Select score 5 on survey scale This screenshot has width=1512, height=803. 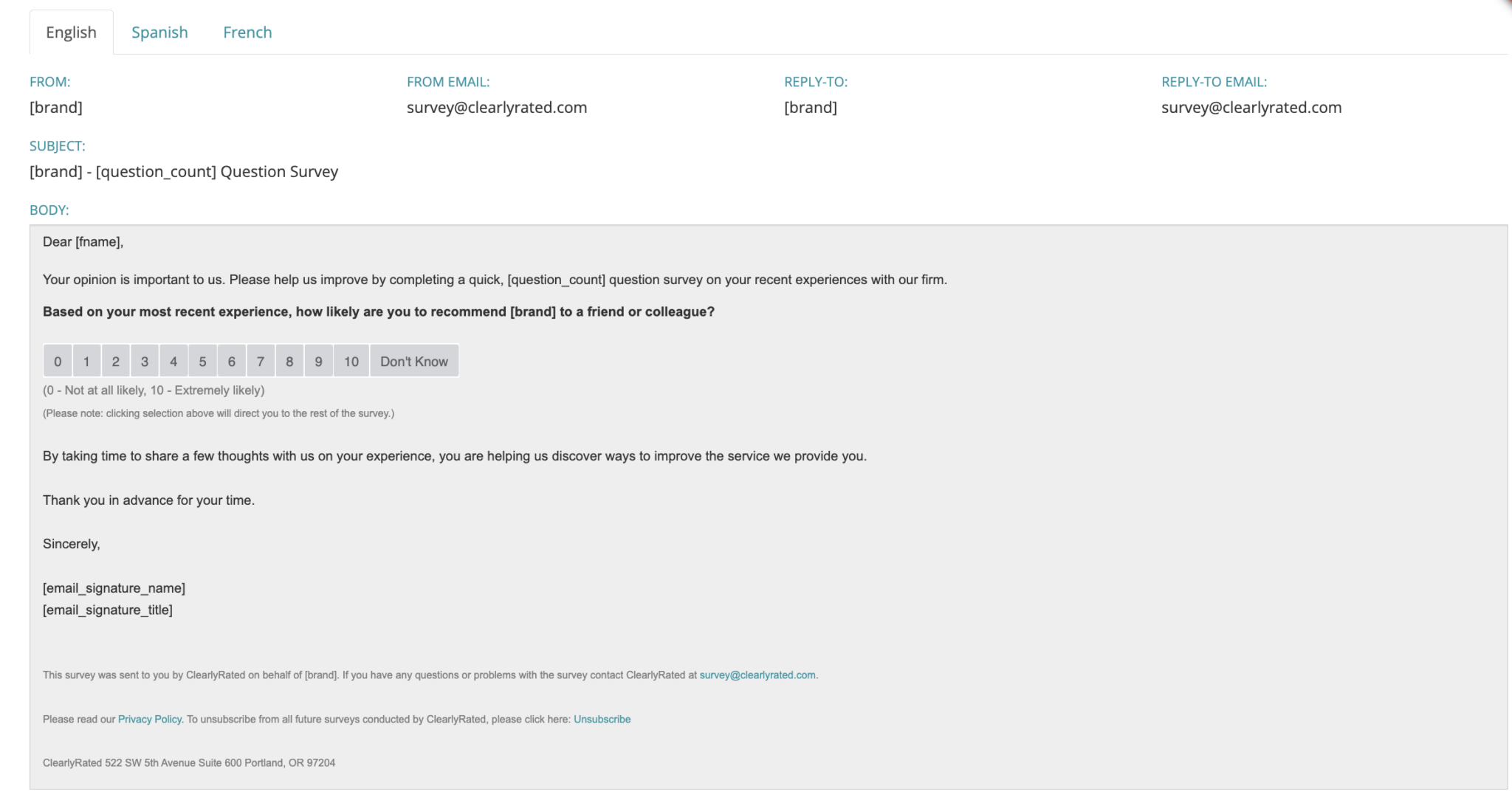[202, 362]
